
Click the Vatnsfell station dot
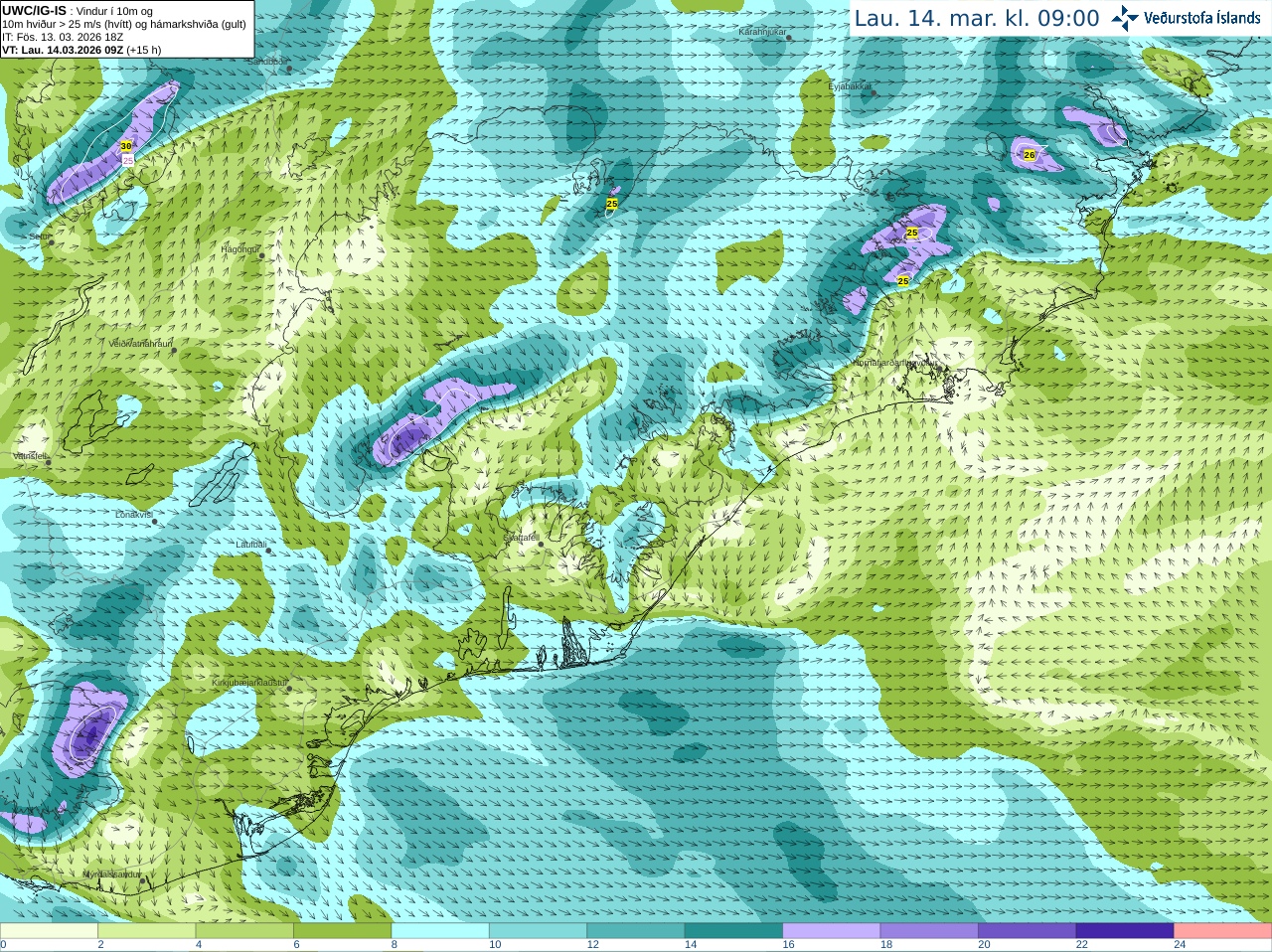click(49, 461)
